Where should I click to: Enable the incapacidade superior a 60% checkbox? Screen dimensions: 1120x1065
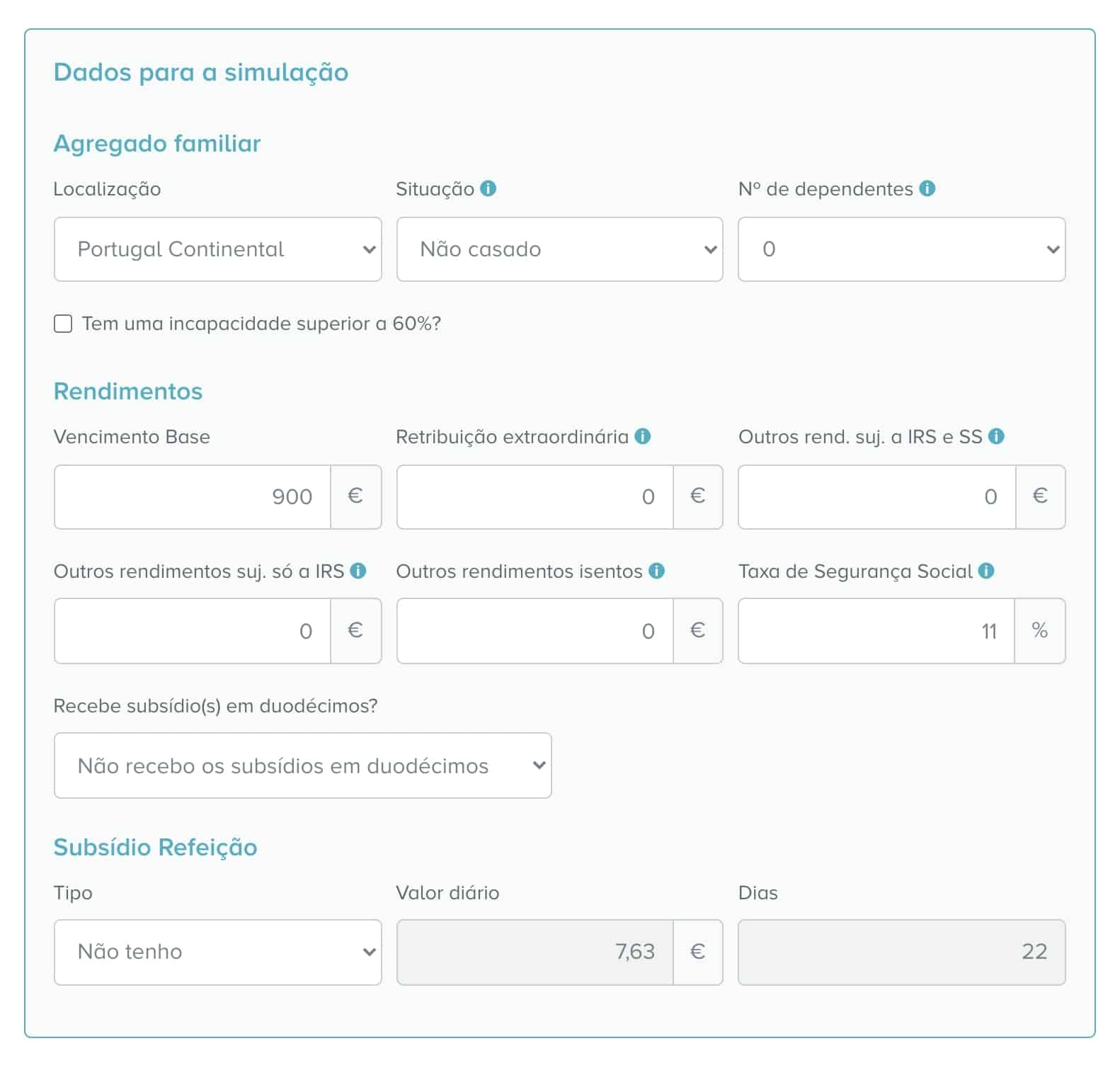tap(63, 324)
